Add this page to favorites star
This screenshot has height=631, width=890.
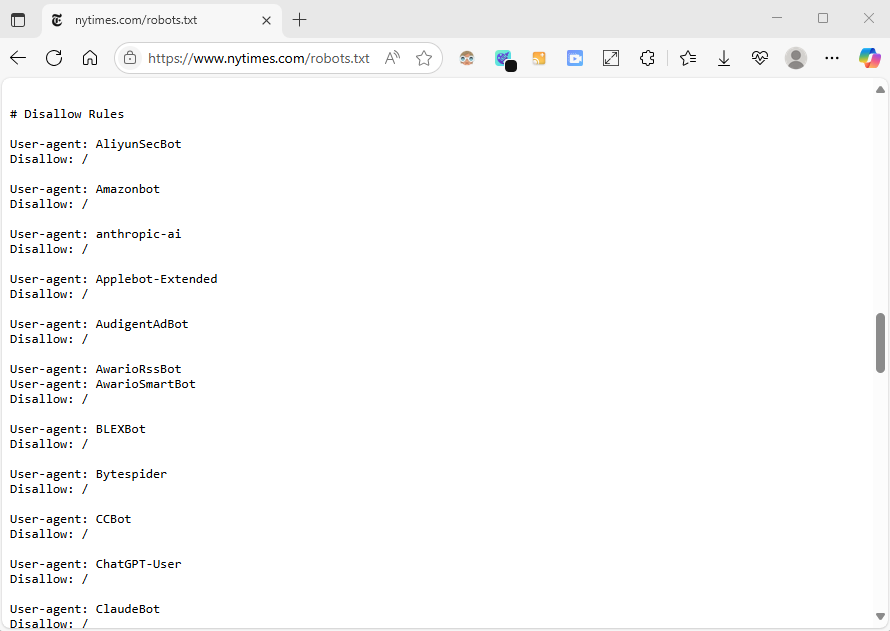pos(423,58)
